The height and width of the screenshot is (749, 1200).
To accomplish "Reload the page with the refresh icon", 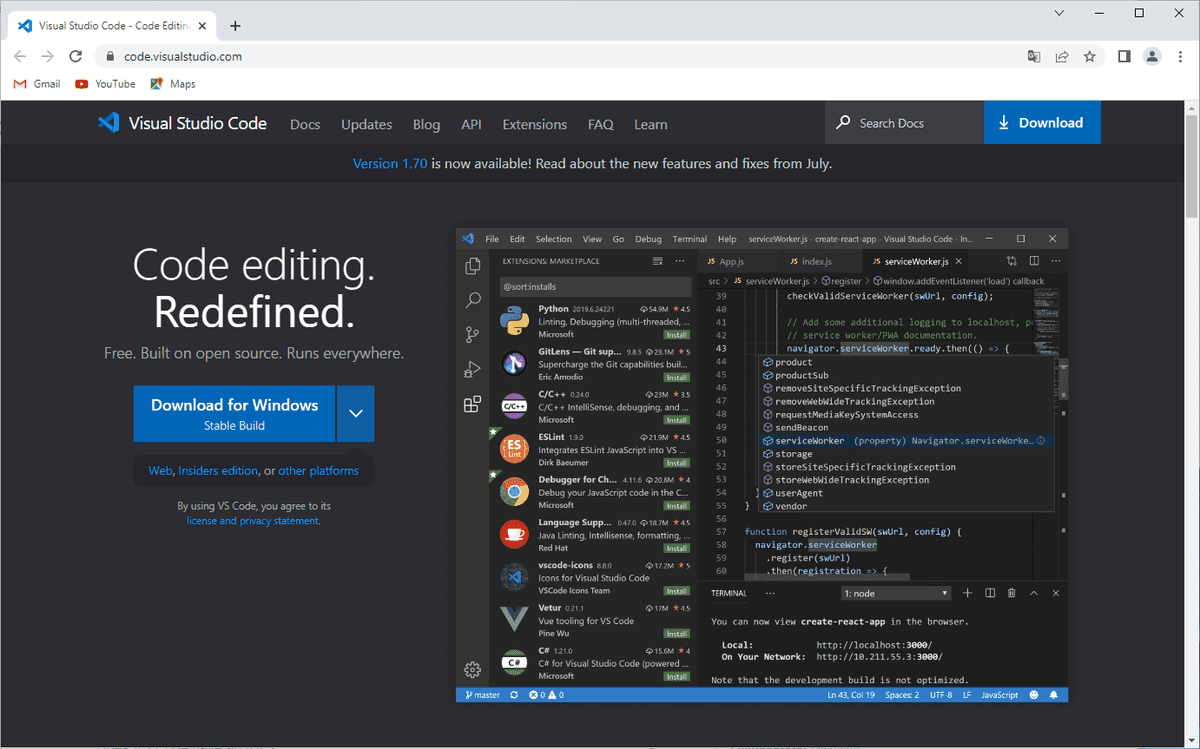I will (x=76, y=57).
